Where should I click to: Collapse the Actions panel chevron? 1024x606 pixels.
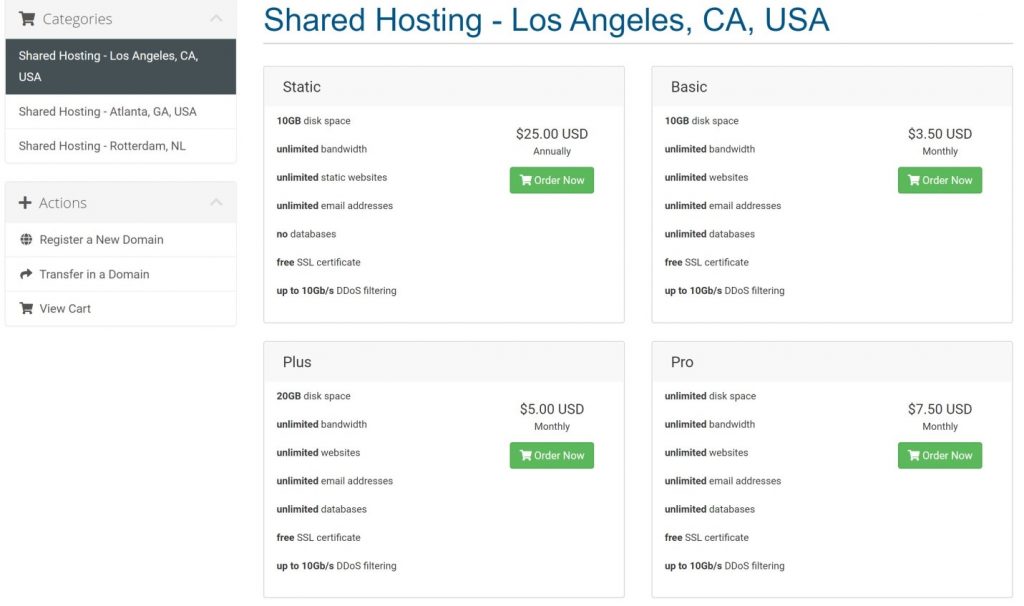pyautogui.click(x=216, y=202)
